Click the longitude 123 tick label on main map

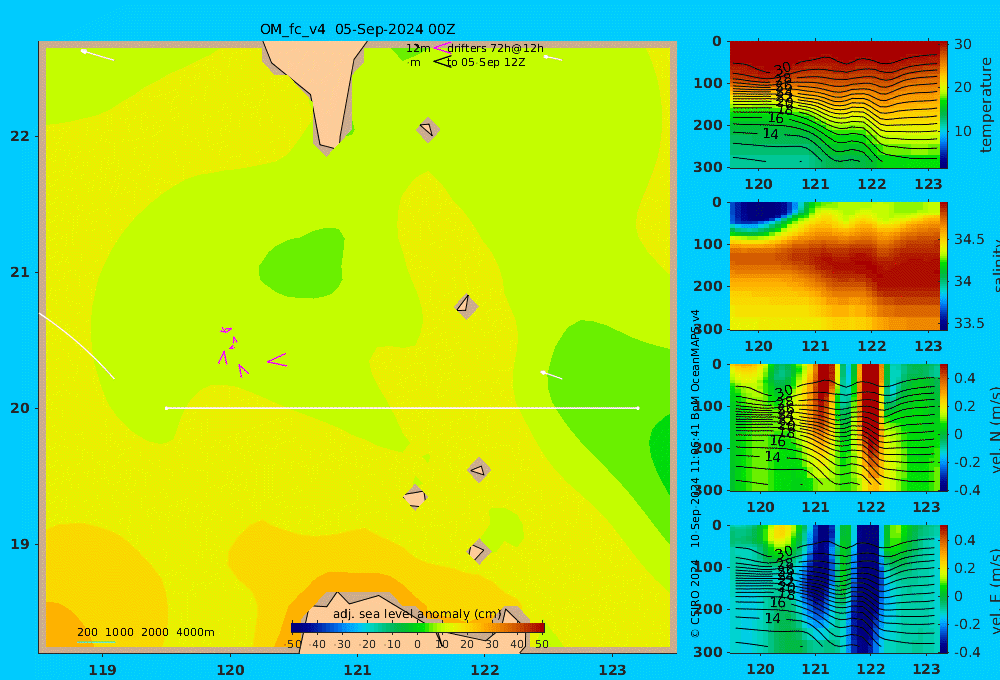[x=612, y=670]
